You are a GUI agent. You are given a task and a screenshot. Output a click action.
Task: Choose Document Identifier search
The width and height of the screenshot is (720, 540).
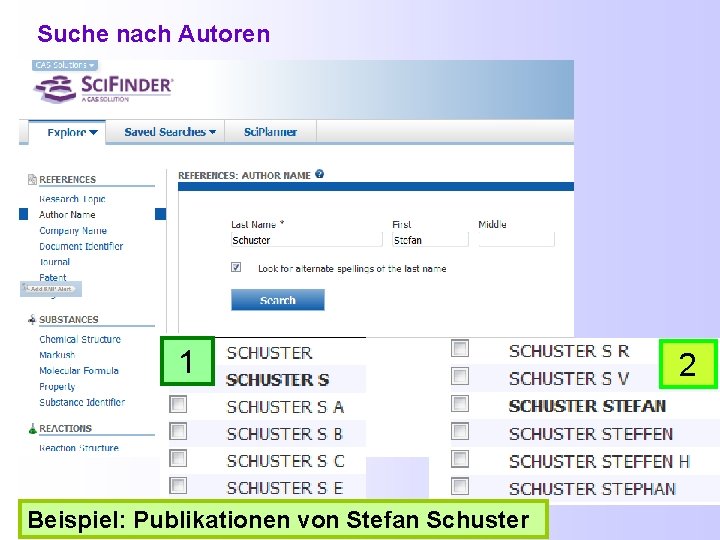(81, 246)
